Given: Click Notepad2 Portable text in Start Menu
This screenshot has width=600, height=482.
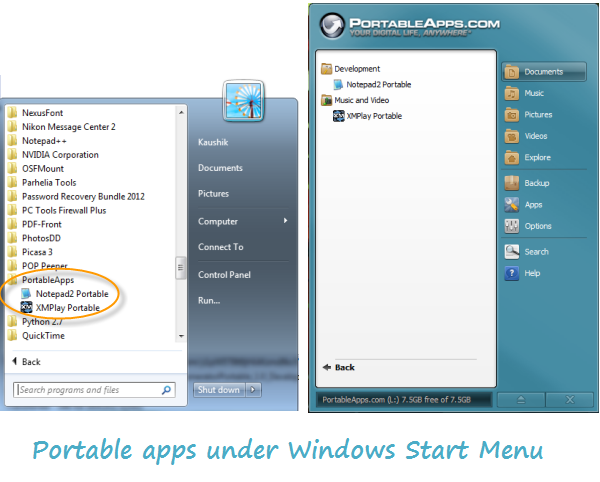Looking at the screenshot, I should click(72, 294).
